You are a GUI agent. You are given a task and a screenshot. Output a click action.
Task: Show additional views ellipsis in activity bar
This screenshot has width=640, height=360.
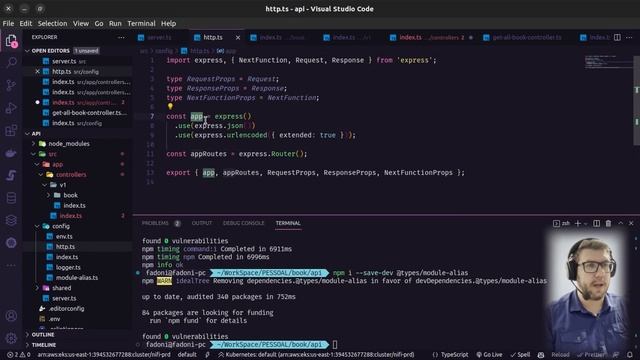click(11, 265)
